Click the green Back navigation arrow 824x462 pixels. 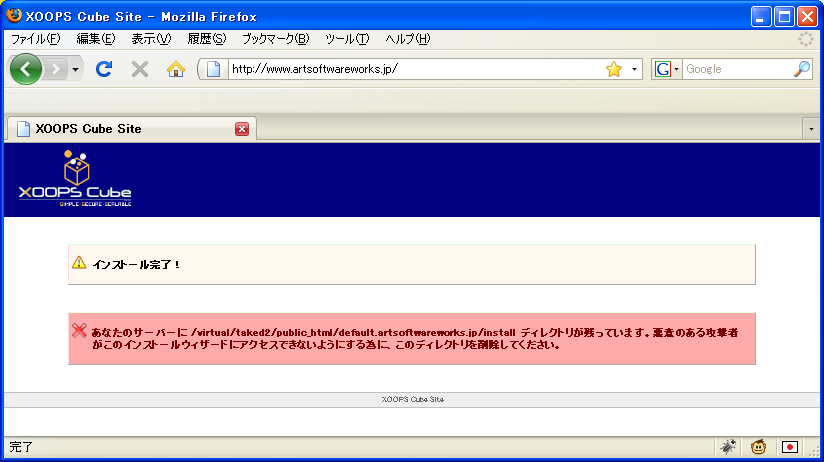[26, 69]
